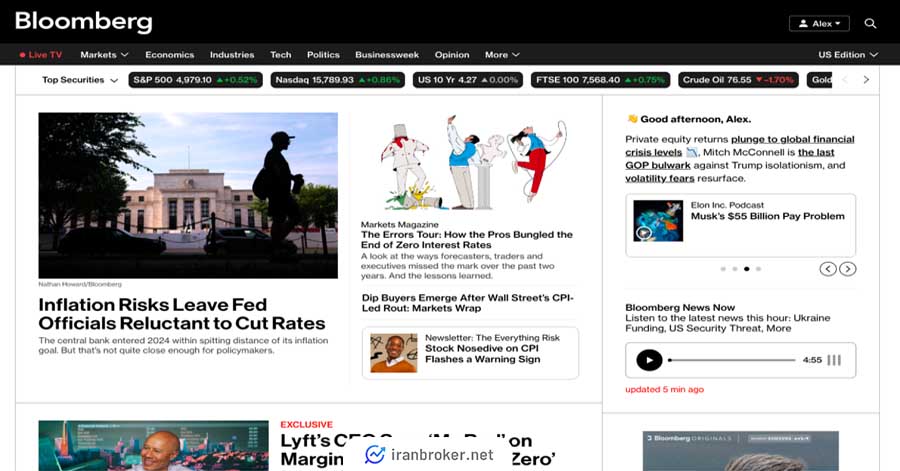Read The Errors Tour article
Viewport: 900px width, 471px height.
pos(467,240)
